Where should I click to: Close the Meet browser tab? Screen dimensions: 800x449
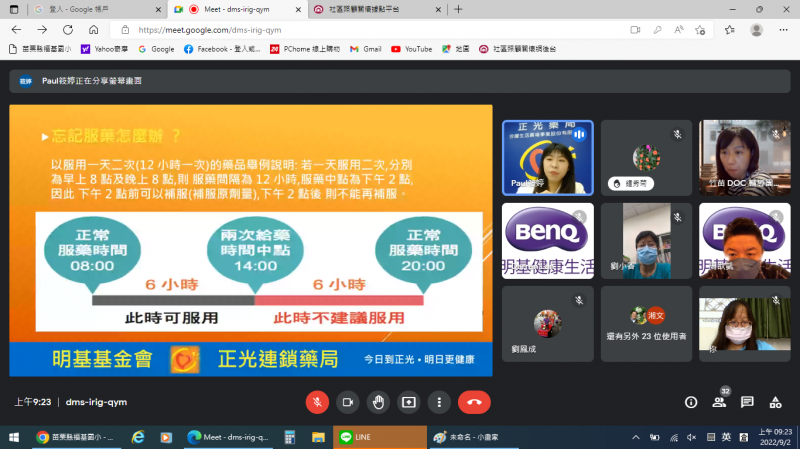point(298,9)
